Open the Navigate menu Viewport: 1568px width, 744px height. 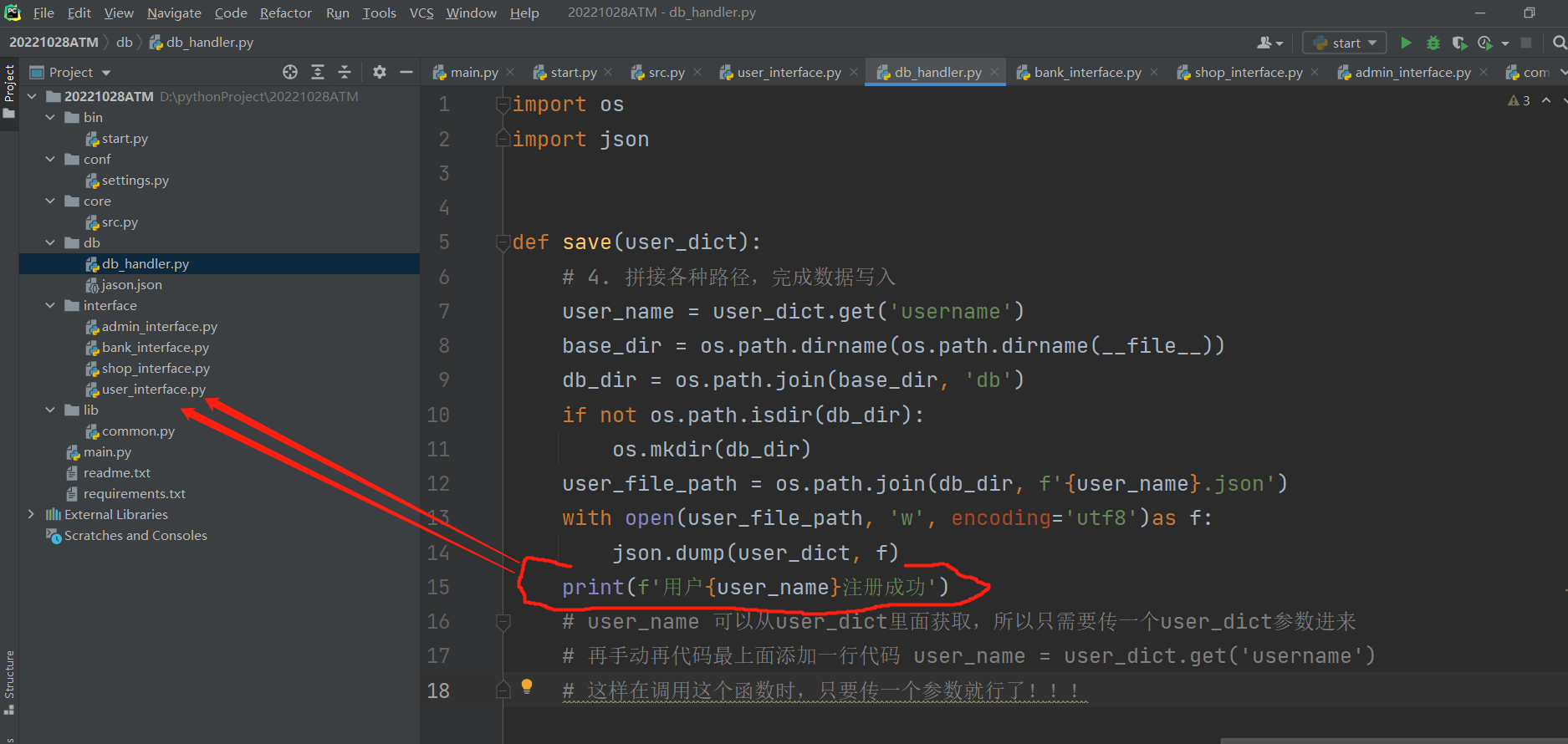point(174,13)
